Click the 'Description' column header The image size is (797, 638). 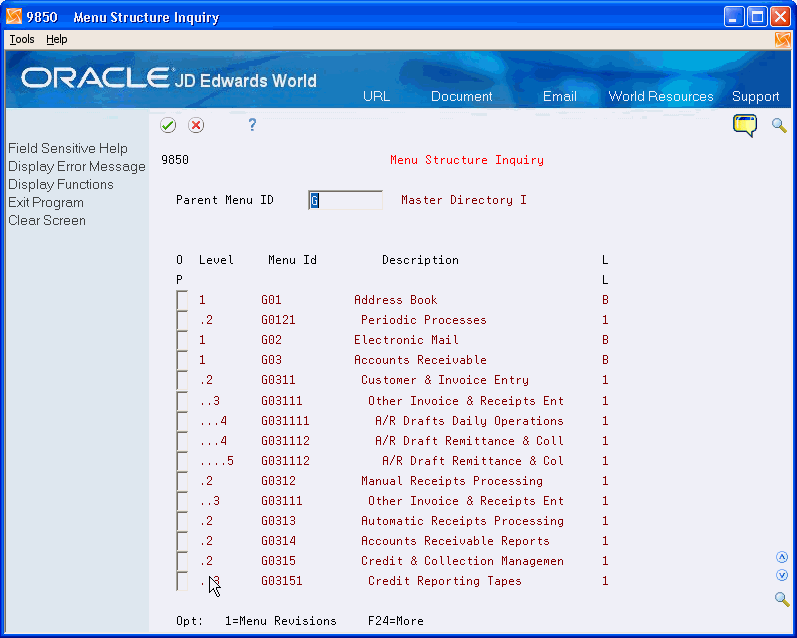tap(420, 260)
